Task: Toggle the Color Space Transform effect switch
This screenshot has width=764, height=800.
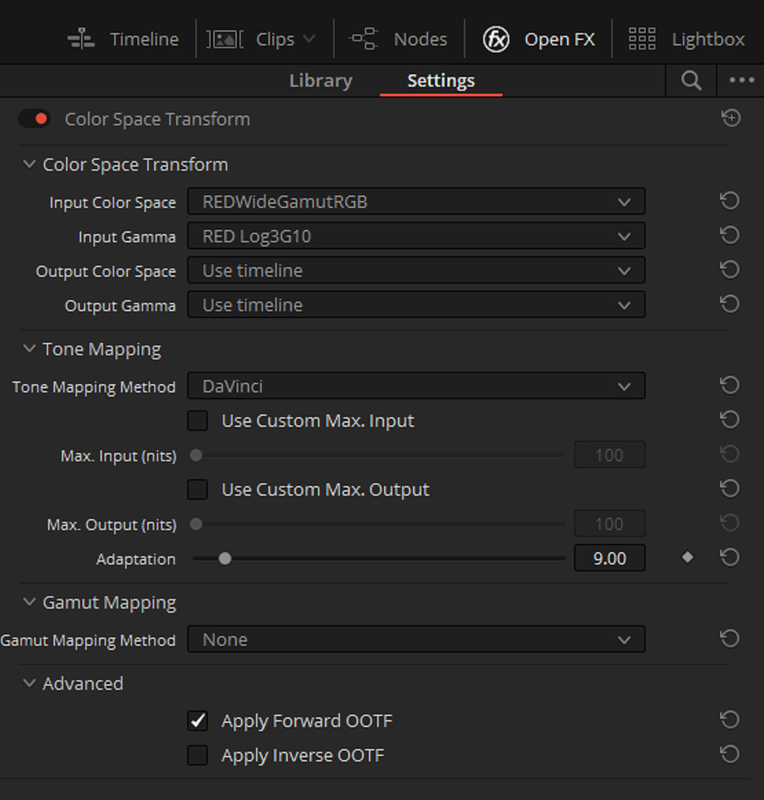Action: (34, 119)
